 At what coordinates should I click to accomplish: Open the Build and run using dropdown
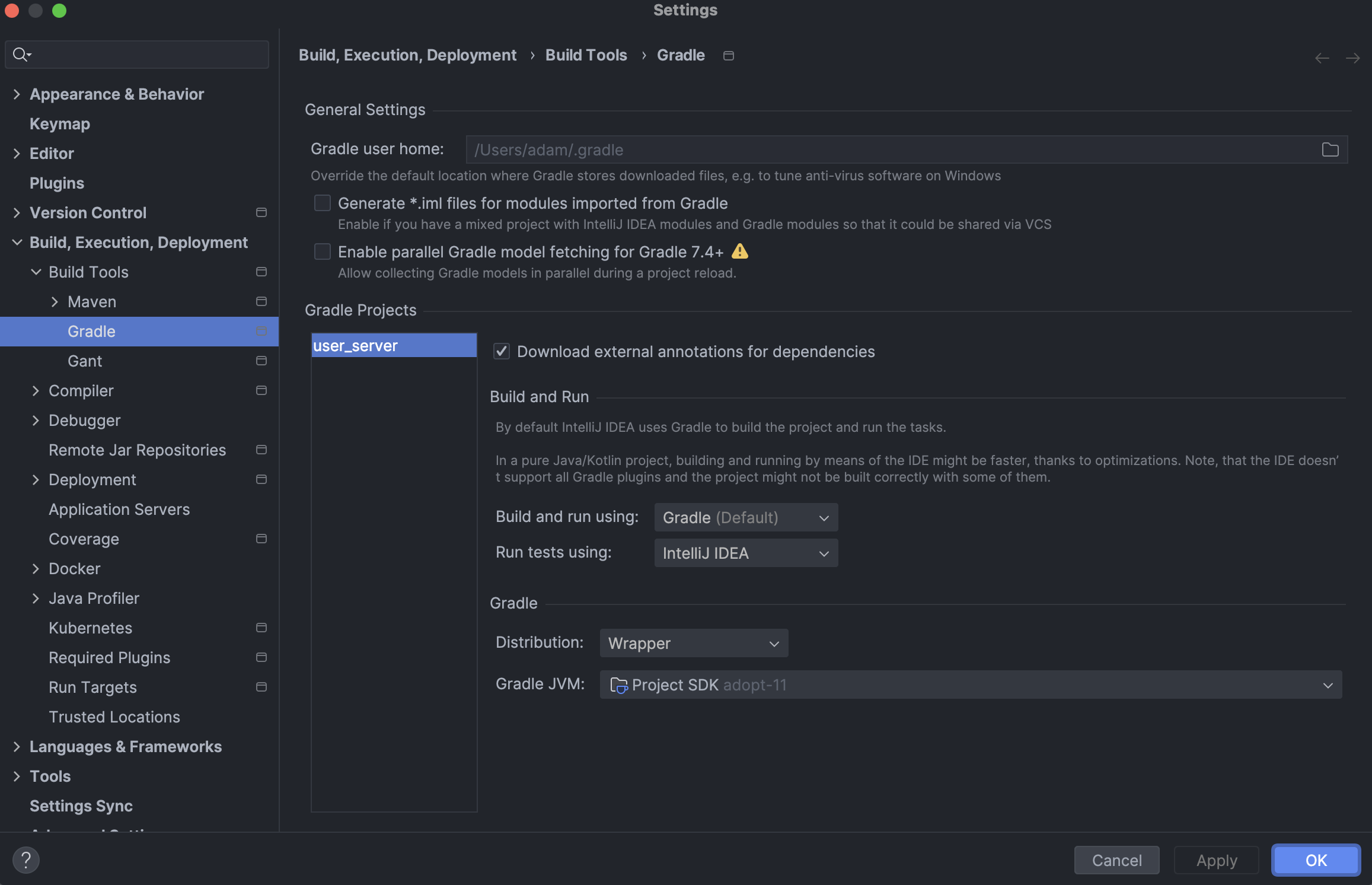746,517
